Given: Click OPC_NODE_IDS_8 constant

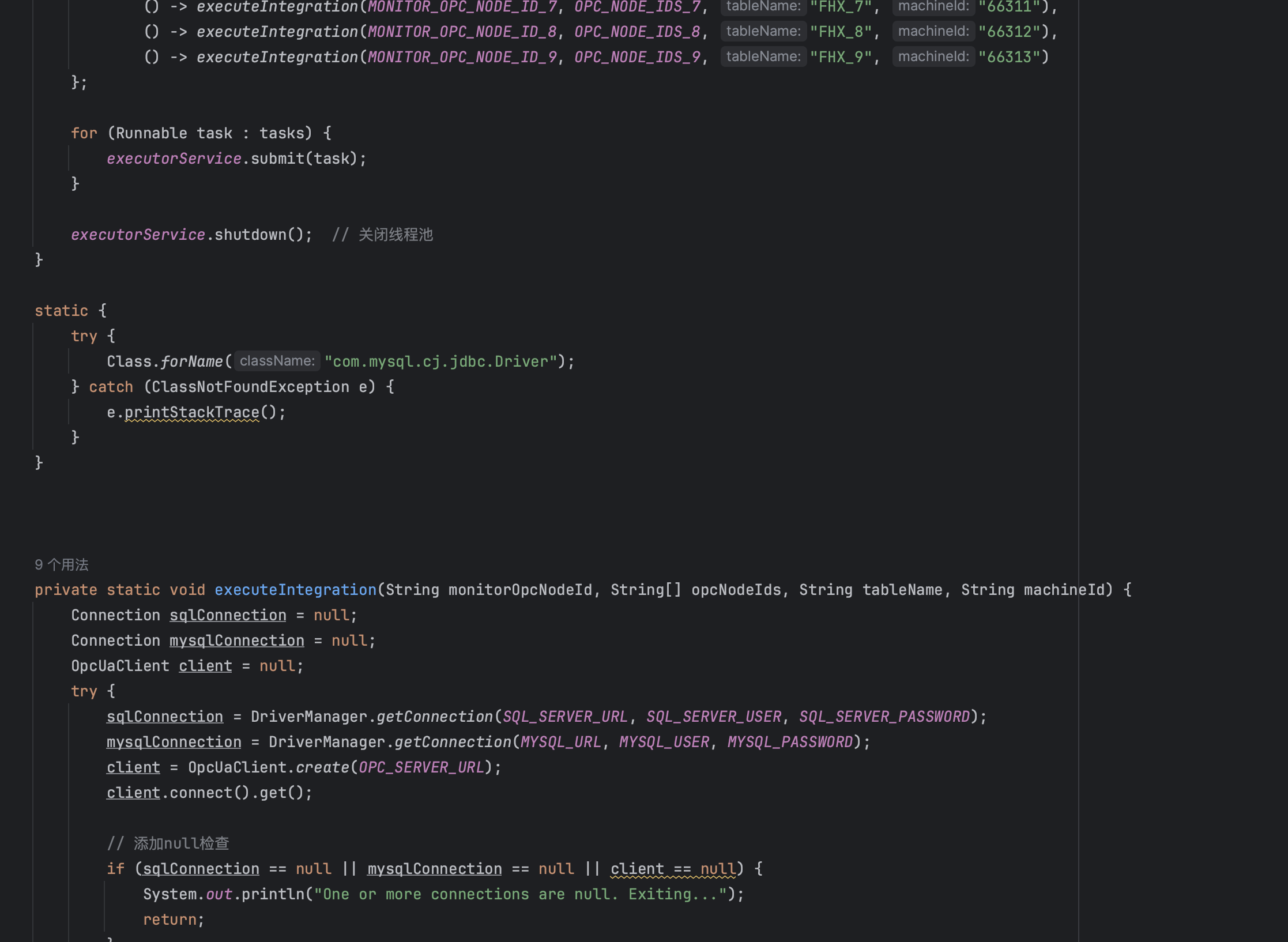Looking at the screenshot, I should 637,32.
